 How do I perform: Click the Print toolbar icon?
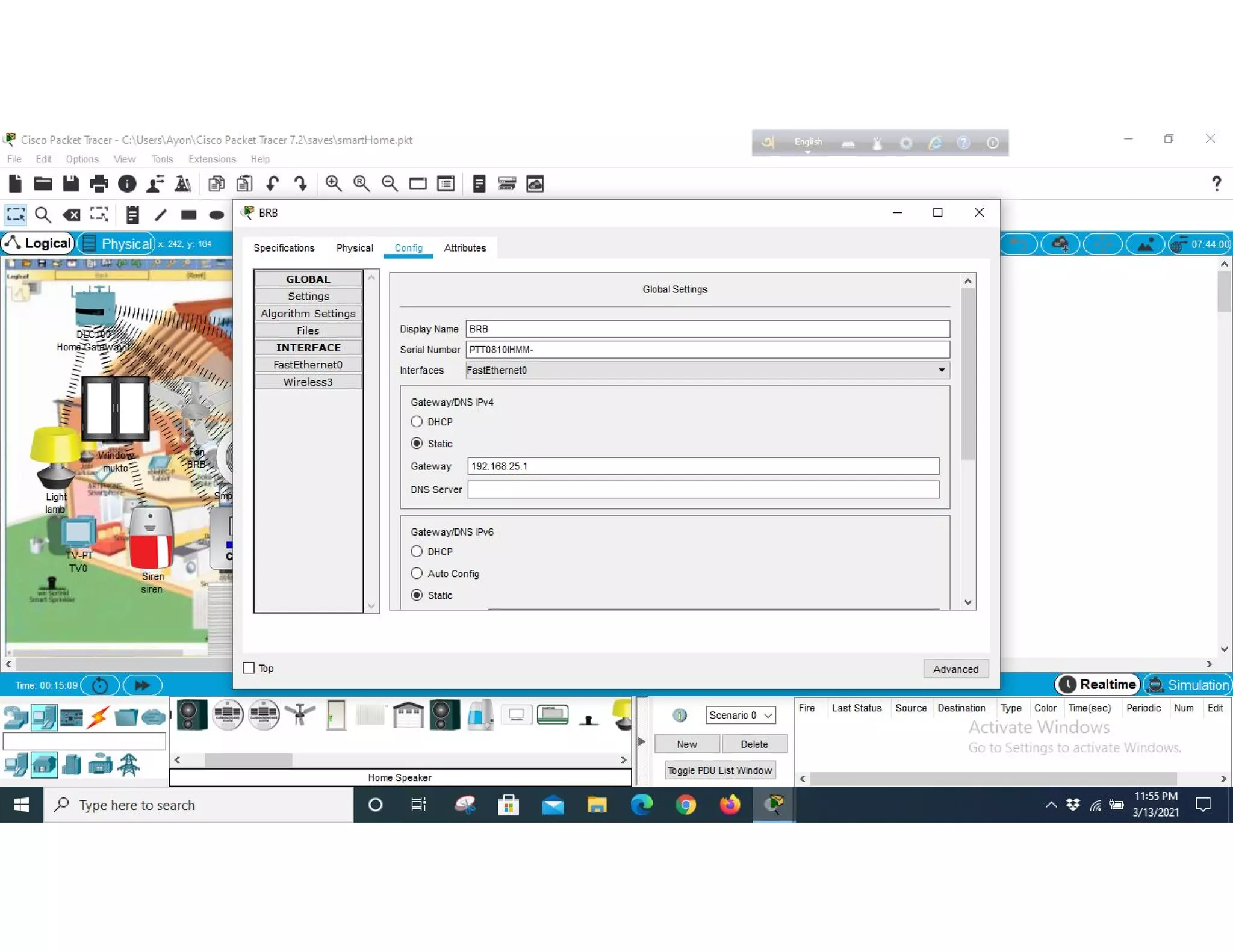point(99,184)
